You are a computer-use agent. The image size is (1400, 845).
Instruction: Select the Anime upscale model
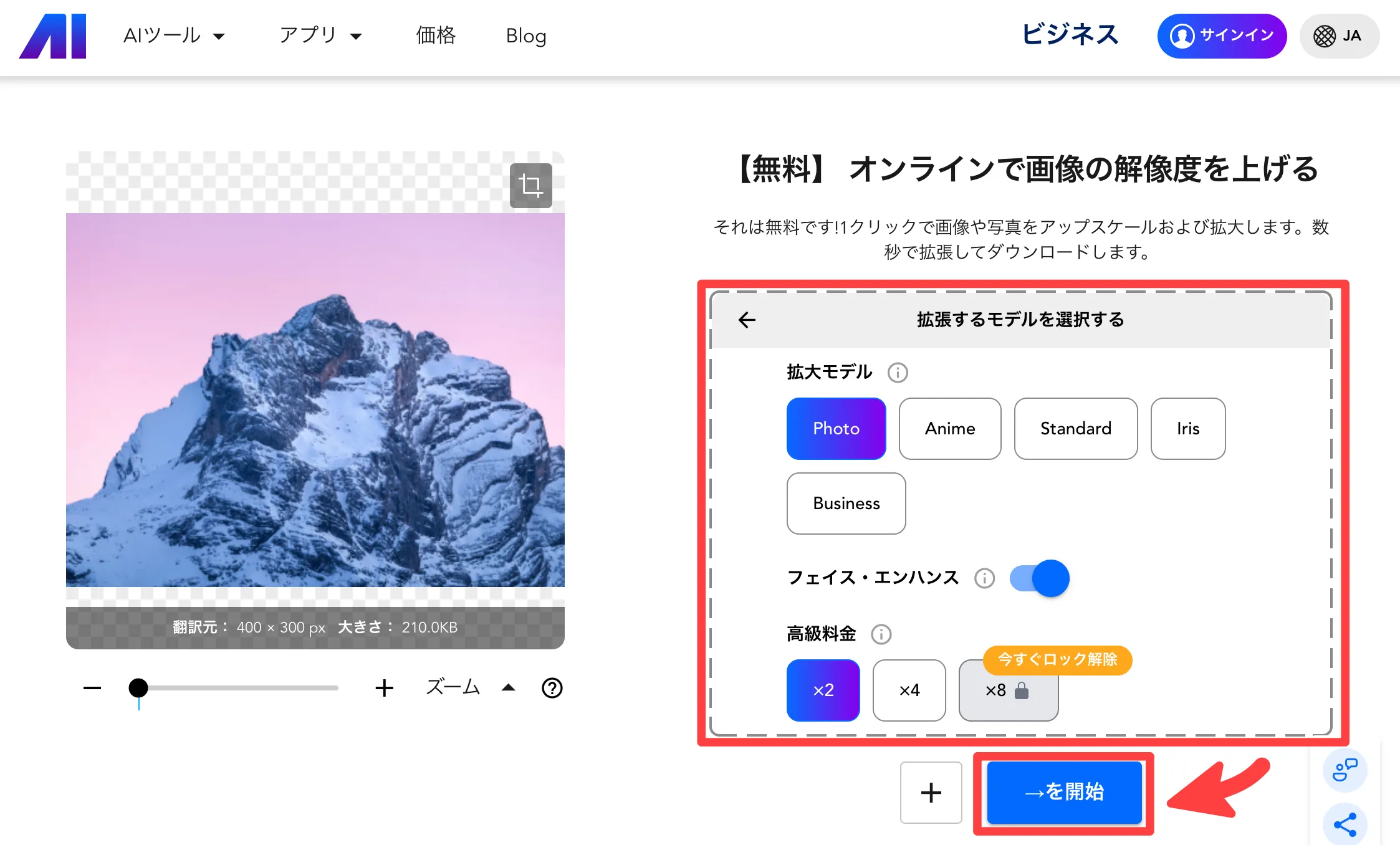(949, 429)
